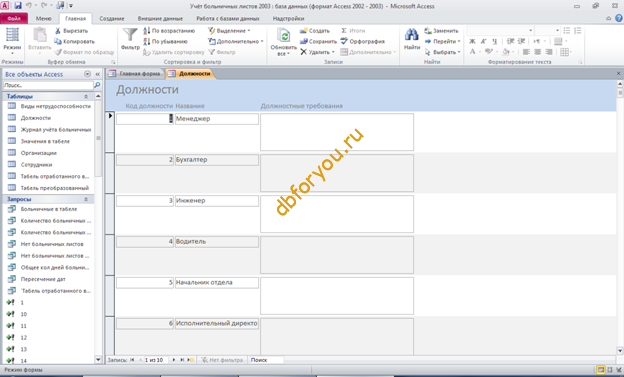Add new blank record navigation icon
Image resolution: width=624 pixels, height=377 pixels.
tap(190, 360)
